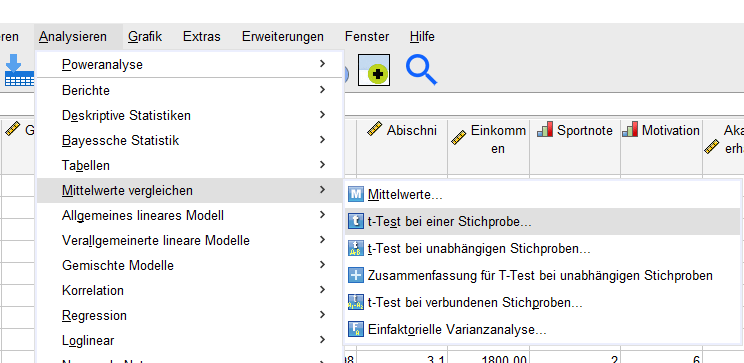Open the Analysieren menu
Screen dimensions: 744x363
(x=73, y=37)
